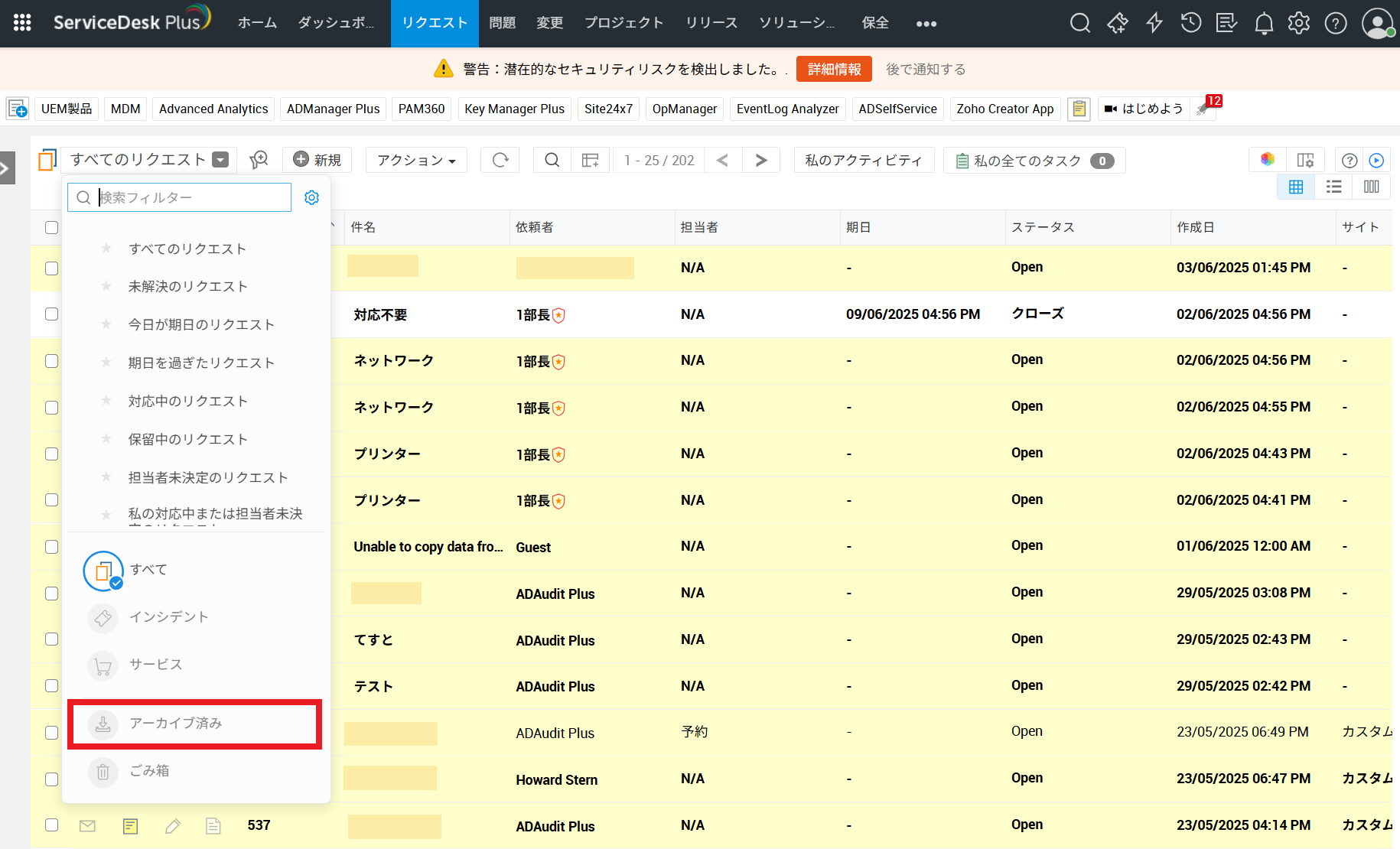The height and width of the screenshot is (849, 1400).
Task: Select the checkbox for request 537
Action: 51,825
